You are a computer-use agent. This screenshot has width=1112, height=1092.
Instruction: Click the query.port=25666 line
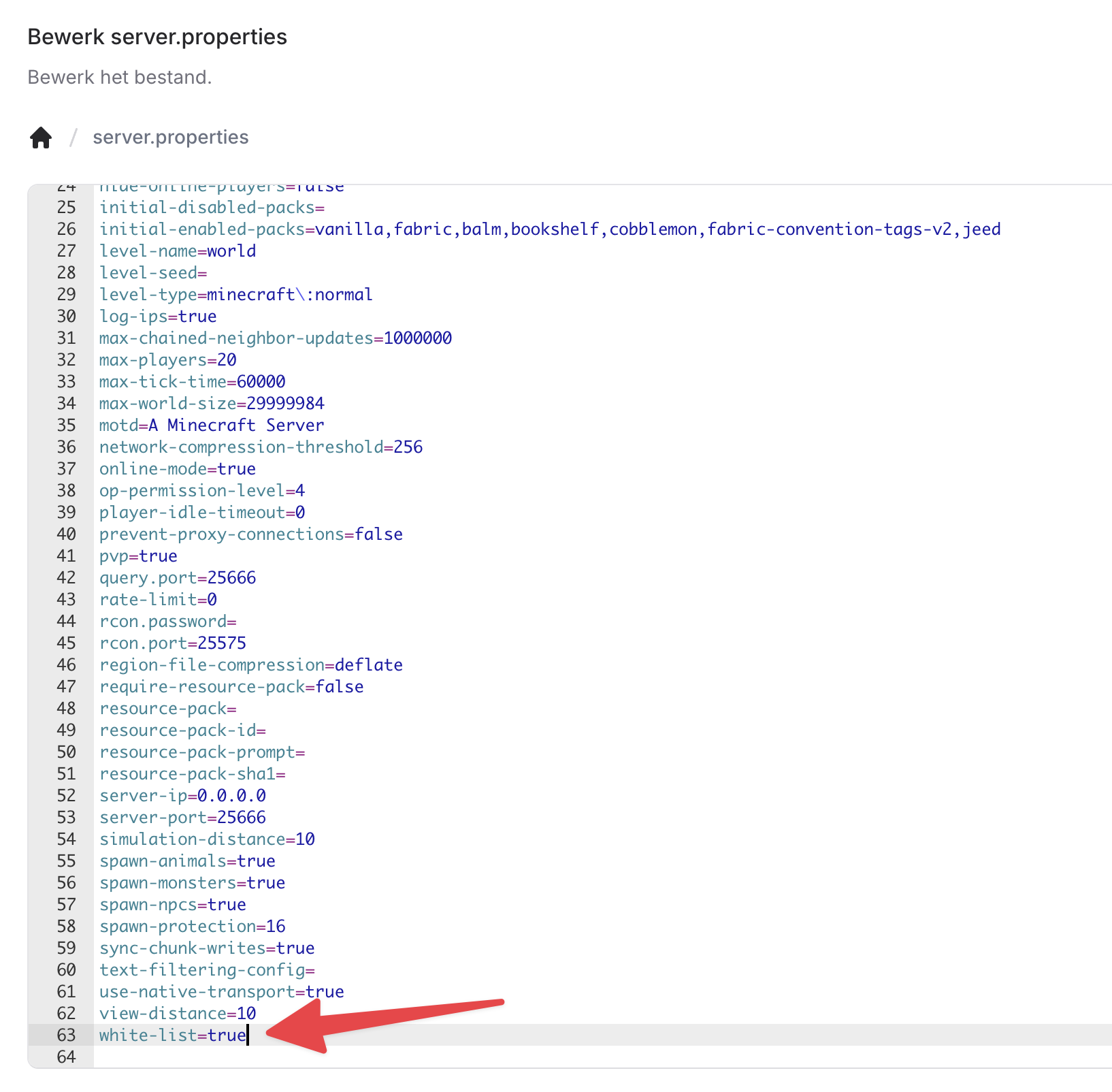pyautogui.click(x=177, y=577)
